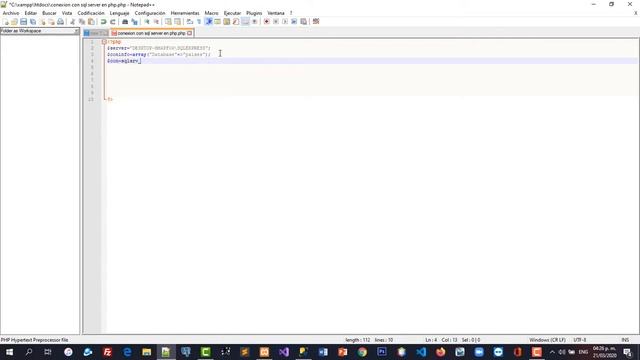Toggle word wrap in the toolbar
Image resolution: width=640 pixels, height=360 pixels.
coord(189,22)
